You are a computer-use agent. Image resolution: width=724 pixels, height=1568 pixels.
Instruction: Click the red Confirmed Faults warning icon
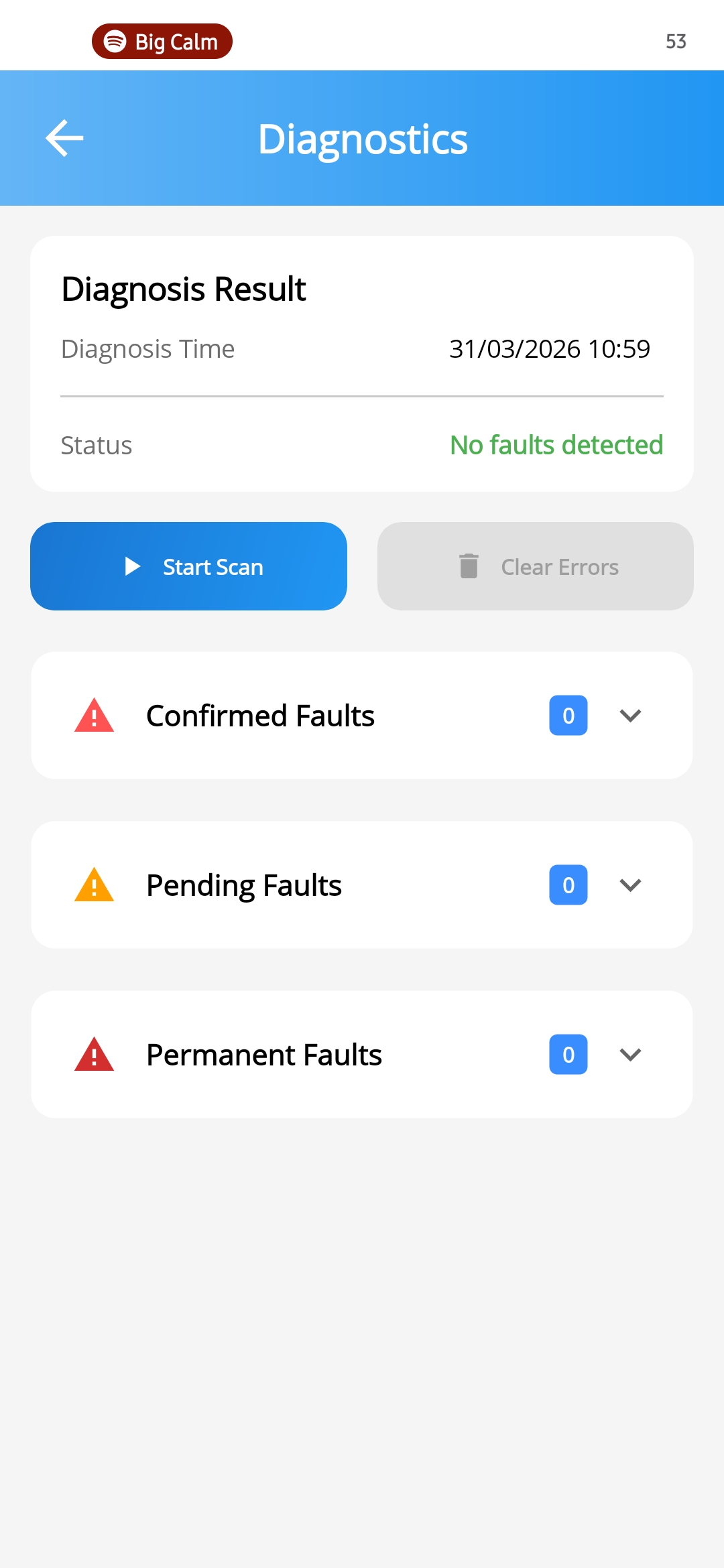coord(94,716)
